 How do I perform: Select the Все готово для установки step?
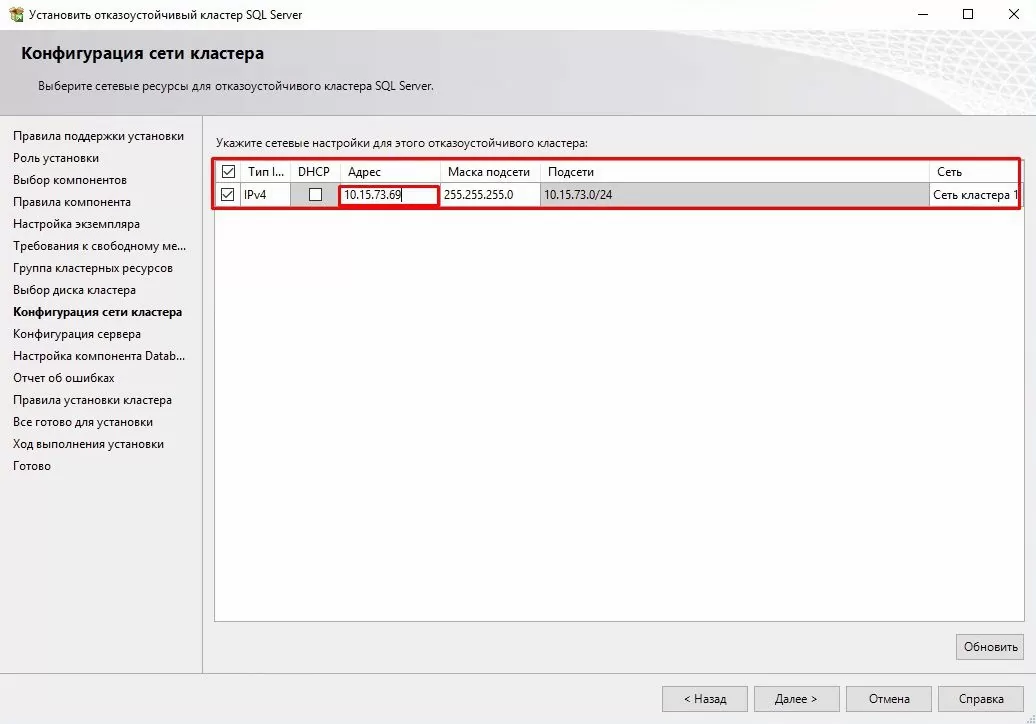pos(83,422)
